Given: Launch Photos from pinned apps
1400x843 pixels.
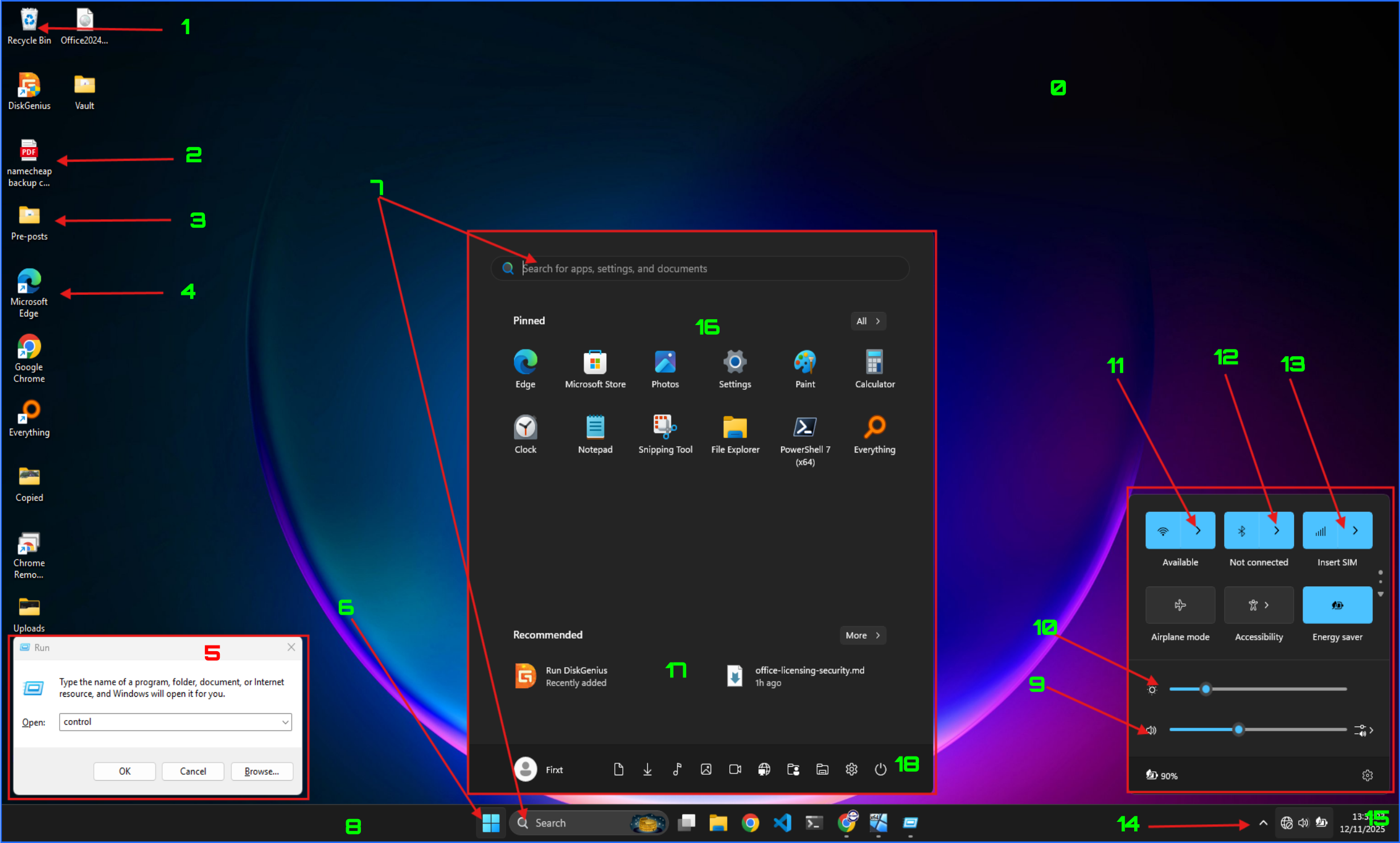Looking at the screenshot, I should (x=665, y=369).
